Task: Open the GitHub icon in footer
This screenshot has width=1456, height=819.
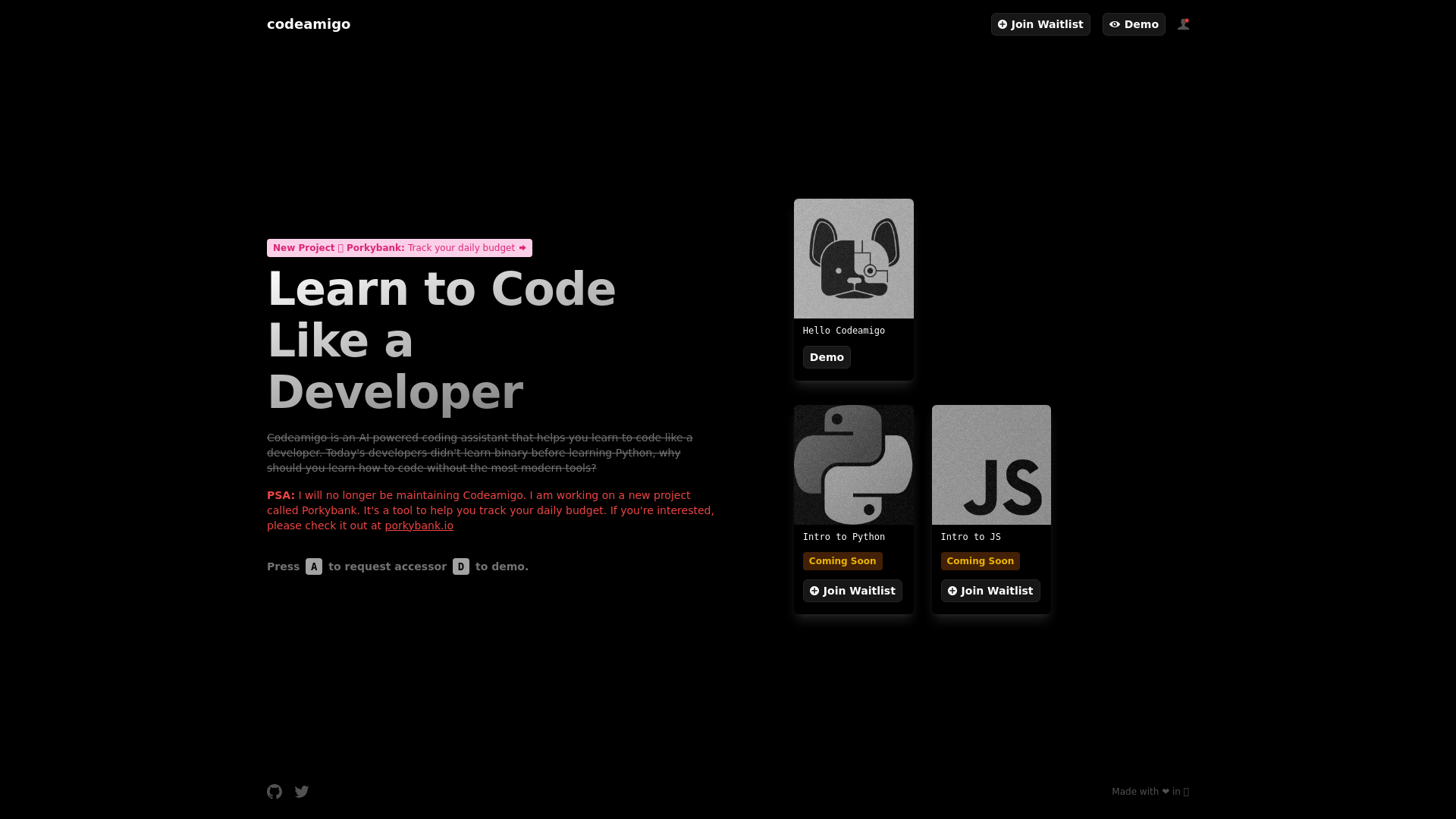Action: 275,792
